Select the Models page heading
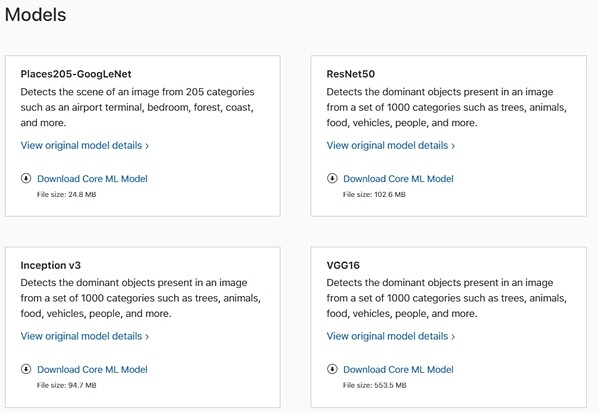The width and height of the screenshot is (599, 413). coord(35,15)
